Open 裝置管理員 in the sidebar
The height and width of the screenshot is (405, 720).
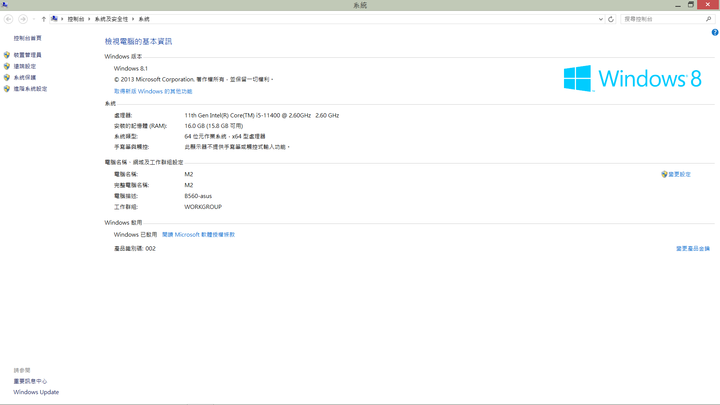click(x=28, y=55)
